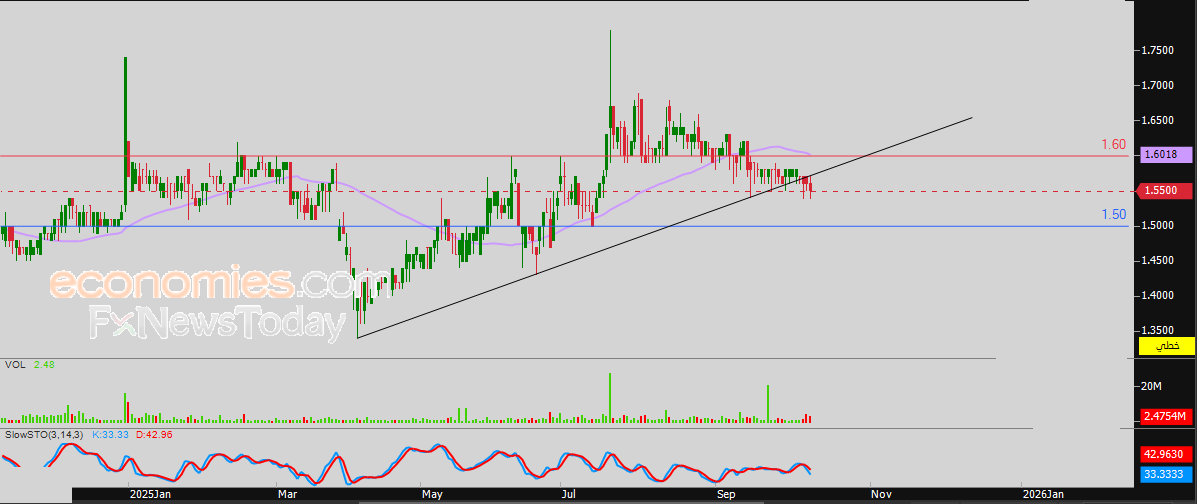Select the Jul marker on time axis

[568, 494]
